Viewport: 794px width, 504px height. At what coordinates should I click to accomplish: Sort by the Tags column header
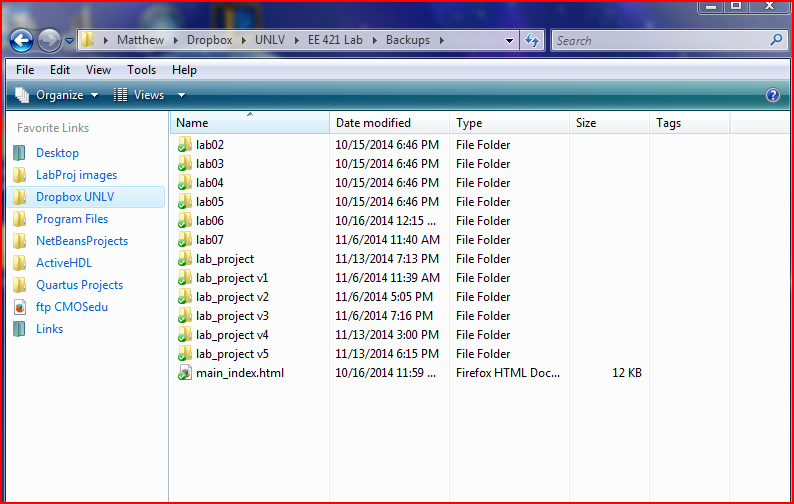[690, 123]
